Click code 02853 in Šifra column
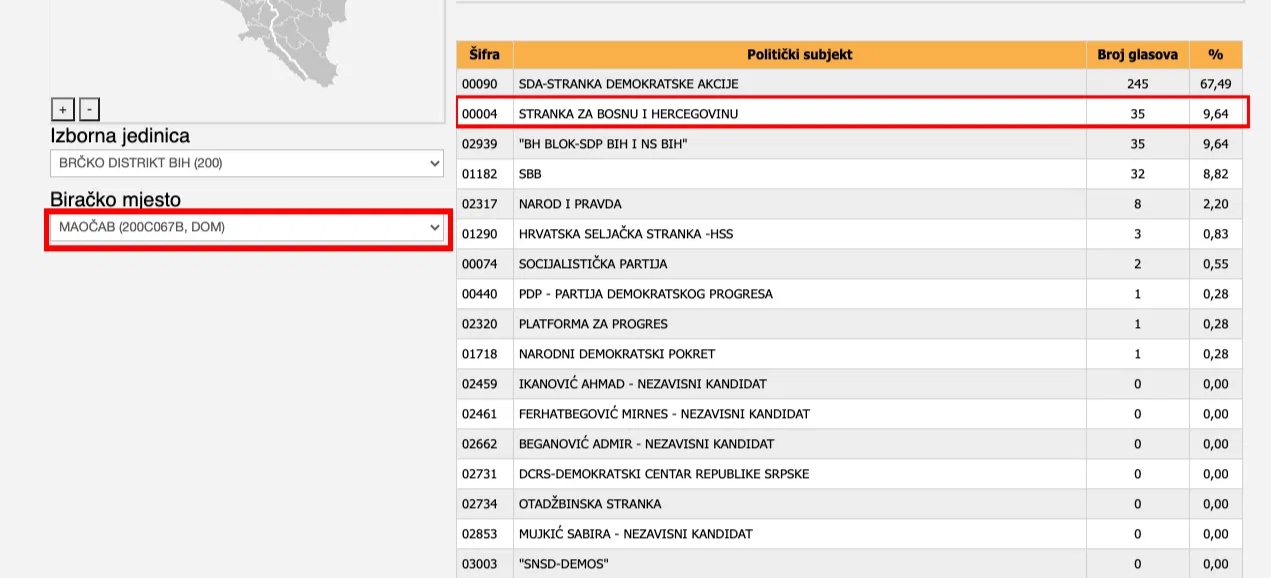 (x=479, y=534)
